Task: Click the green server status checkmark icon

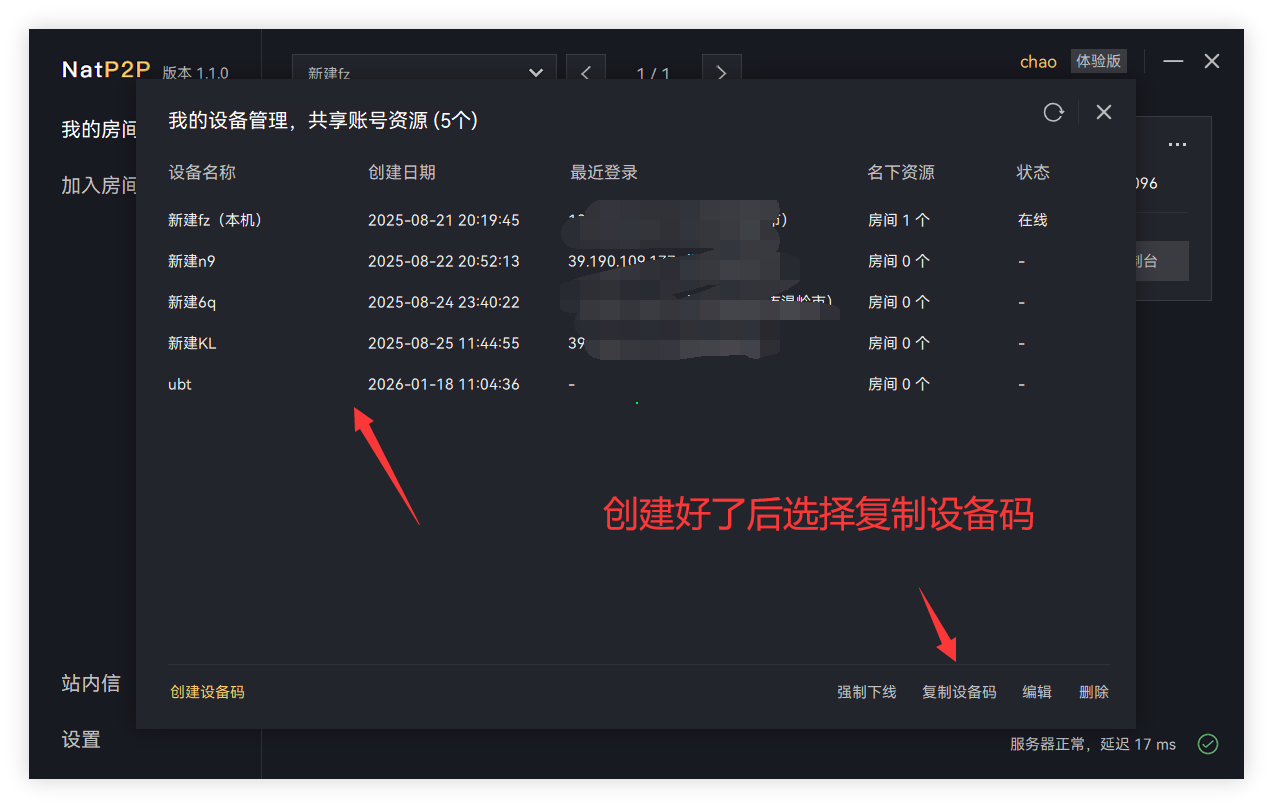Action: click(x=1208, y=744)
